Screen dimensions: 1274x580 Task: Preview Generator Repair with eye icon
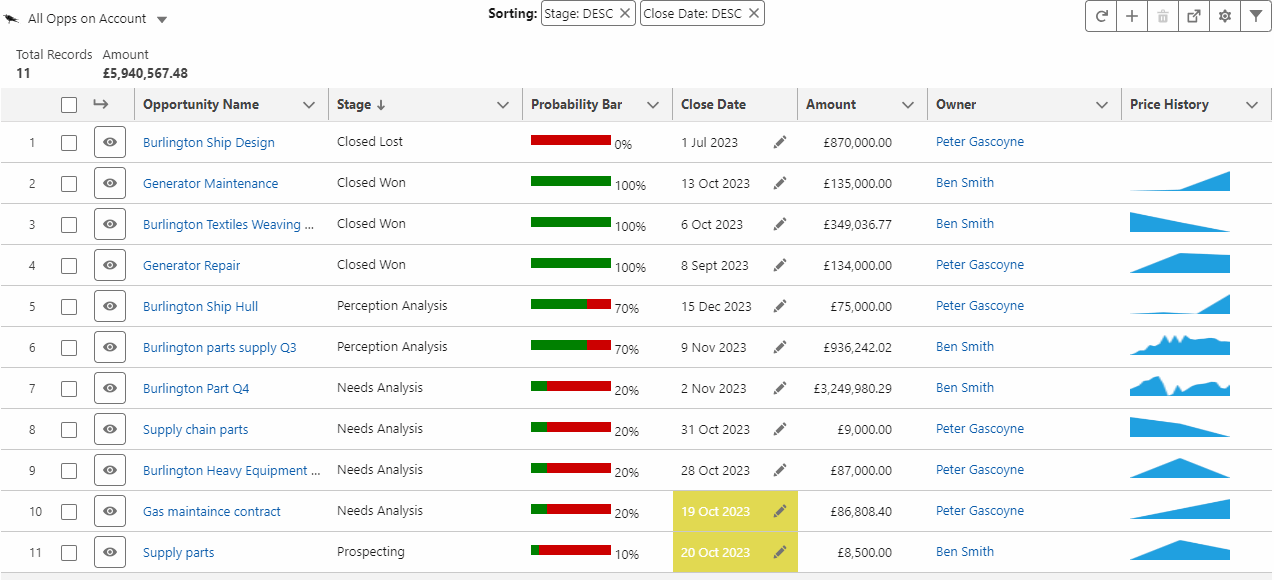point(110,265)
